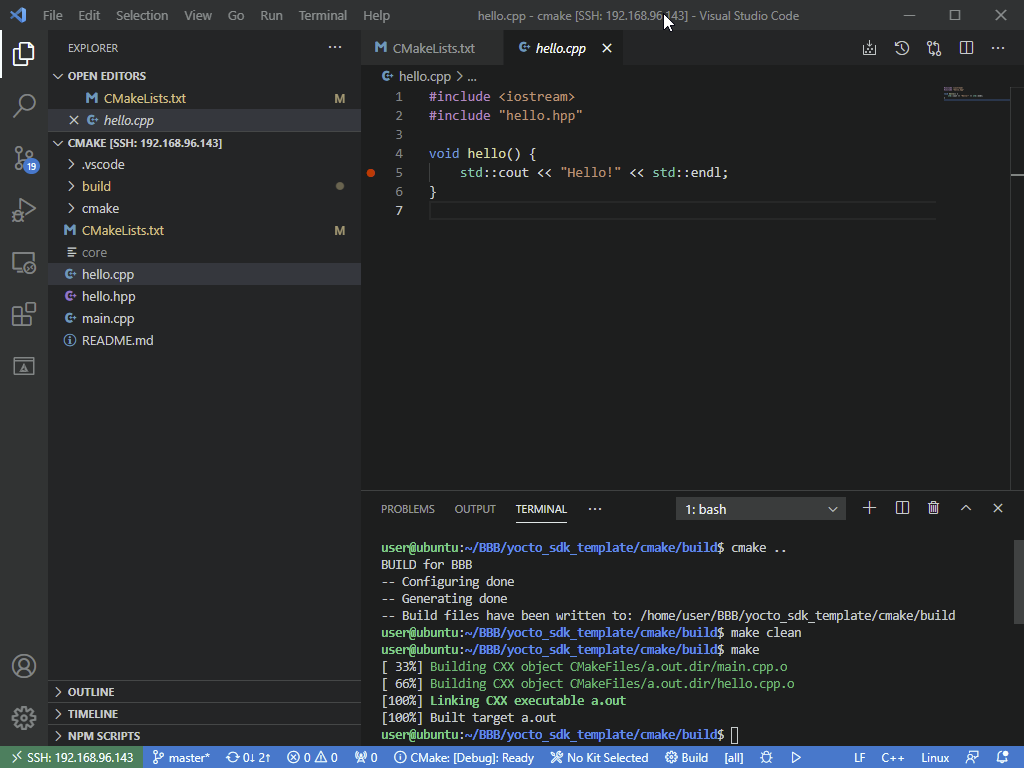
Task: Split the terminal panel
Action: [x=902, y=508]
